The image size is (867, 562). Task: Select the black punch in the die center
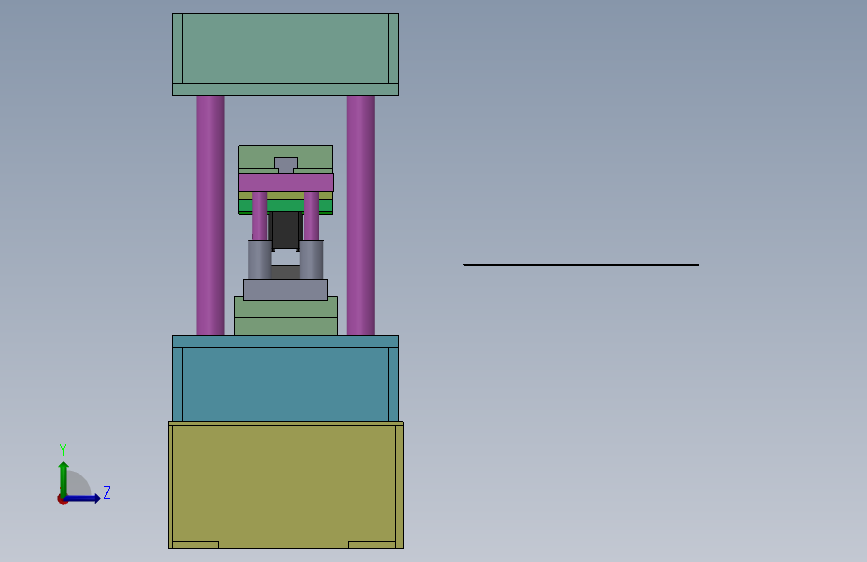point(285,231)
